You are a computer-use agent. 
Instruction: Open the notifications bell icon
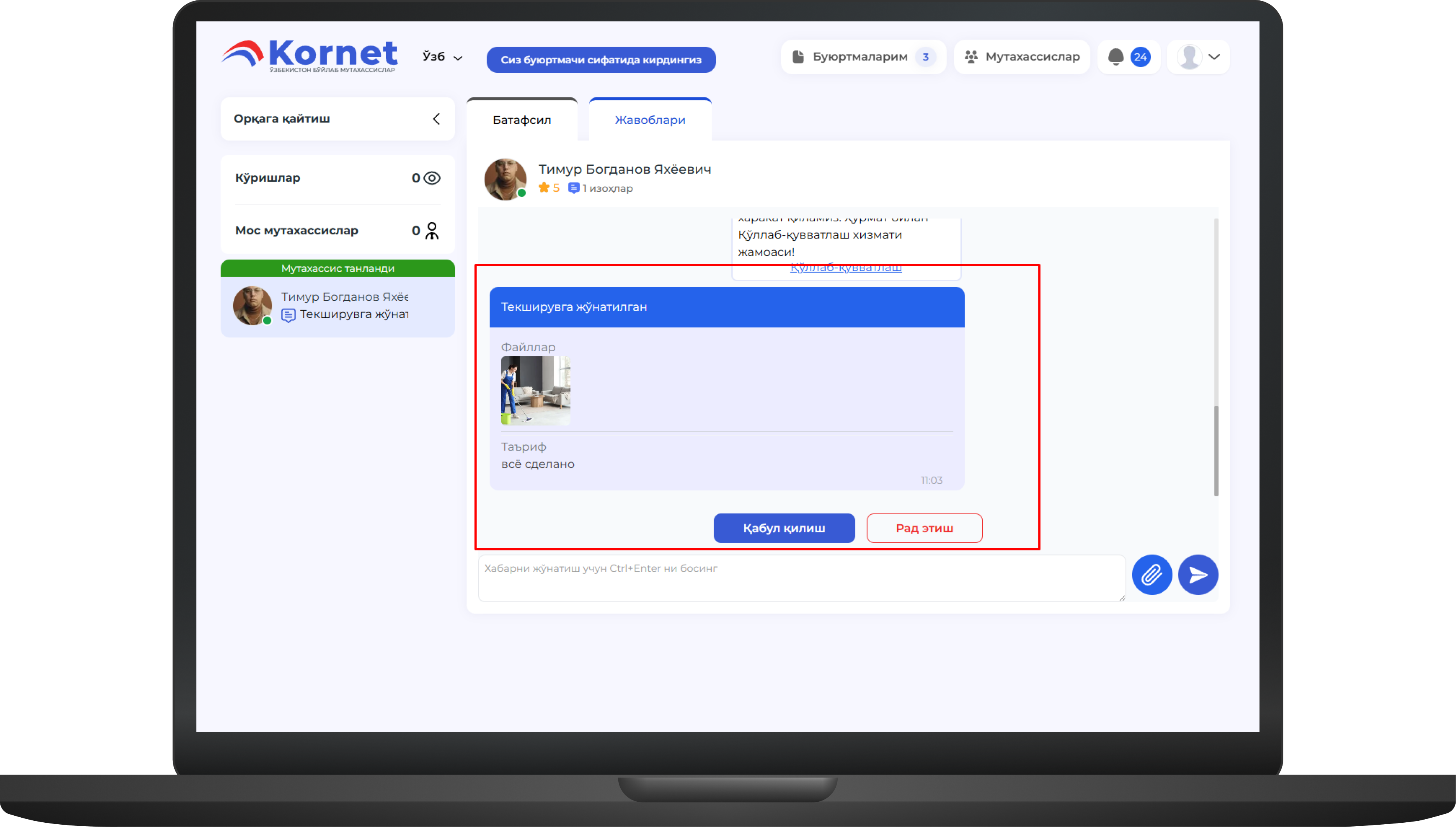1115,57
